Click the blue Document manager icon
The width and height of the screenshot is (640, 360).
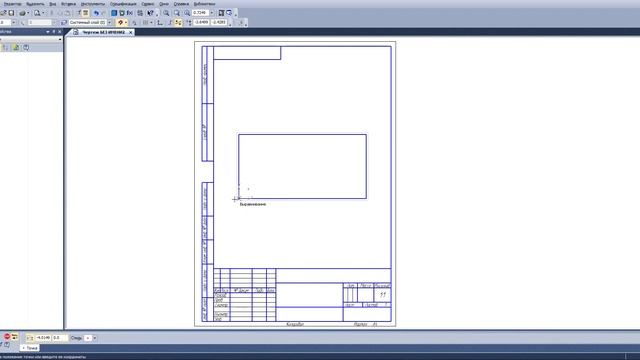pyautogui.click(x=114, y=13)
